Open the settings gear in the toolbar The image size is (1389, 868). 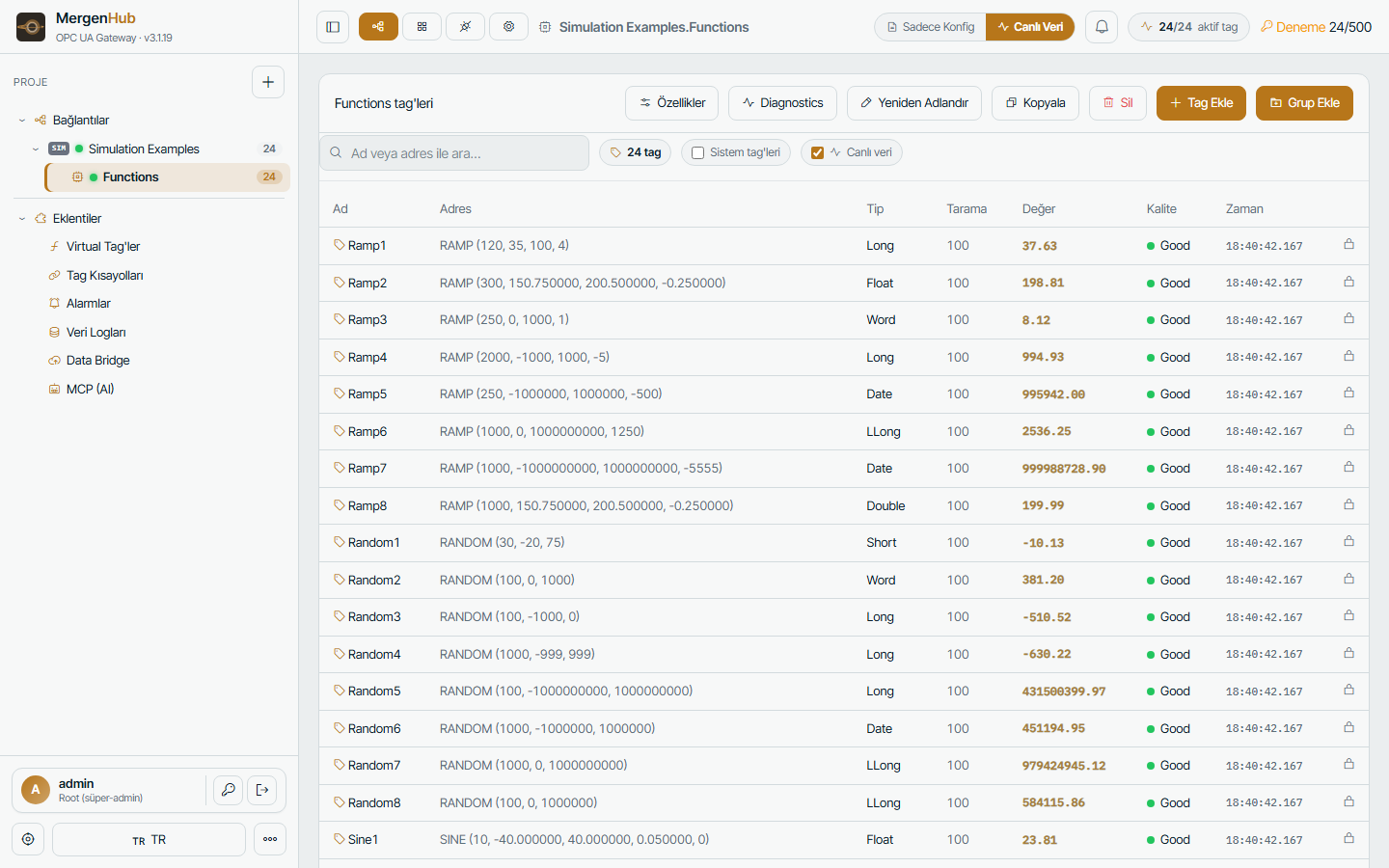coord(508,27)
